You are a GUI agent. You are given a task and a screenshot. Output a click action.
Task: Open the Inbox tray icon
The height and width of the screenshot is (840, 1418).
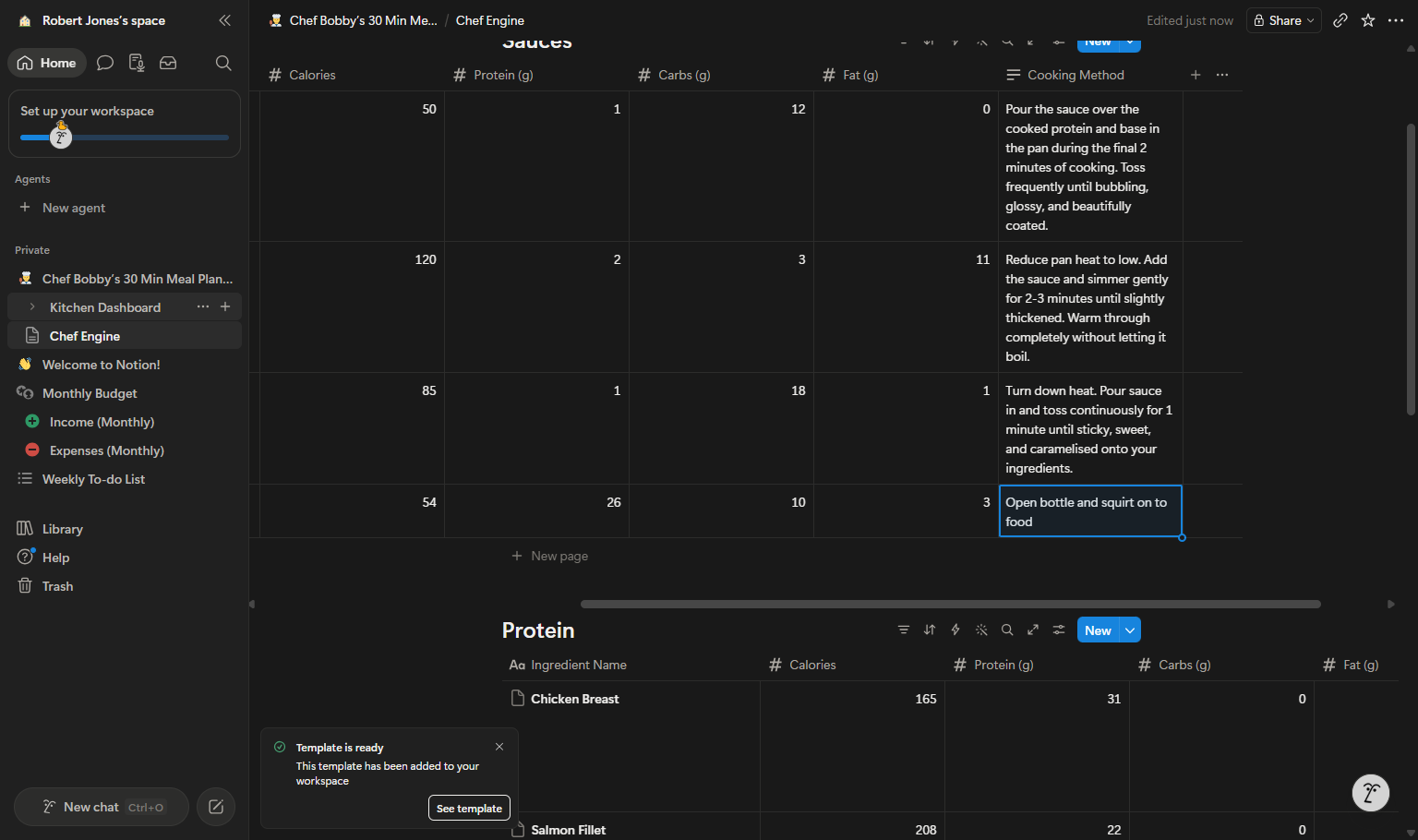point(168,63)
